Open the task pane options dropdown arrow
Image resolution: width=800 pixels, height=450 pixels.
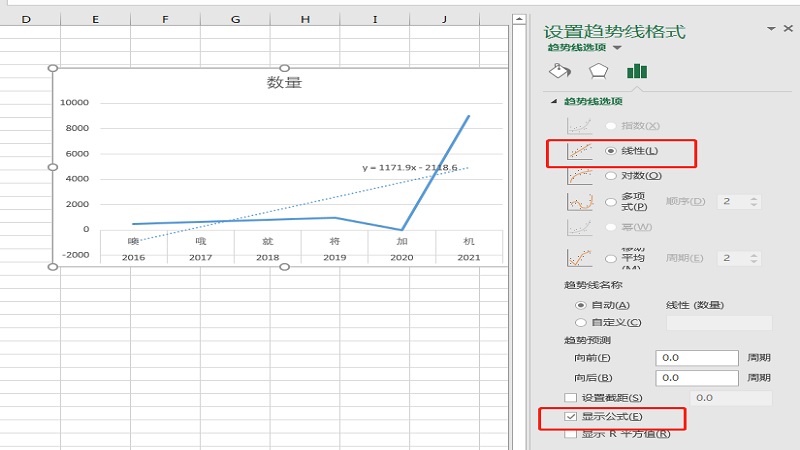(771, 30)
